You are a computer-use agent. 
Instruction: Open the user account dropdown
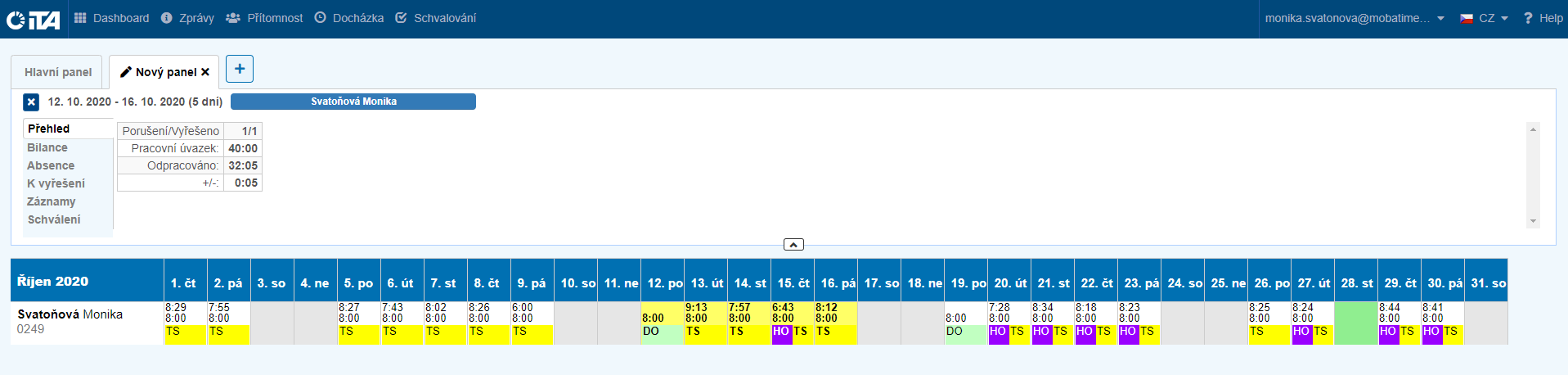(x=1355, y=18)
